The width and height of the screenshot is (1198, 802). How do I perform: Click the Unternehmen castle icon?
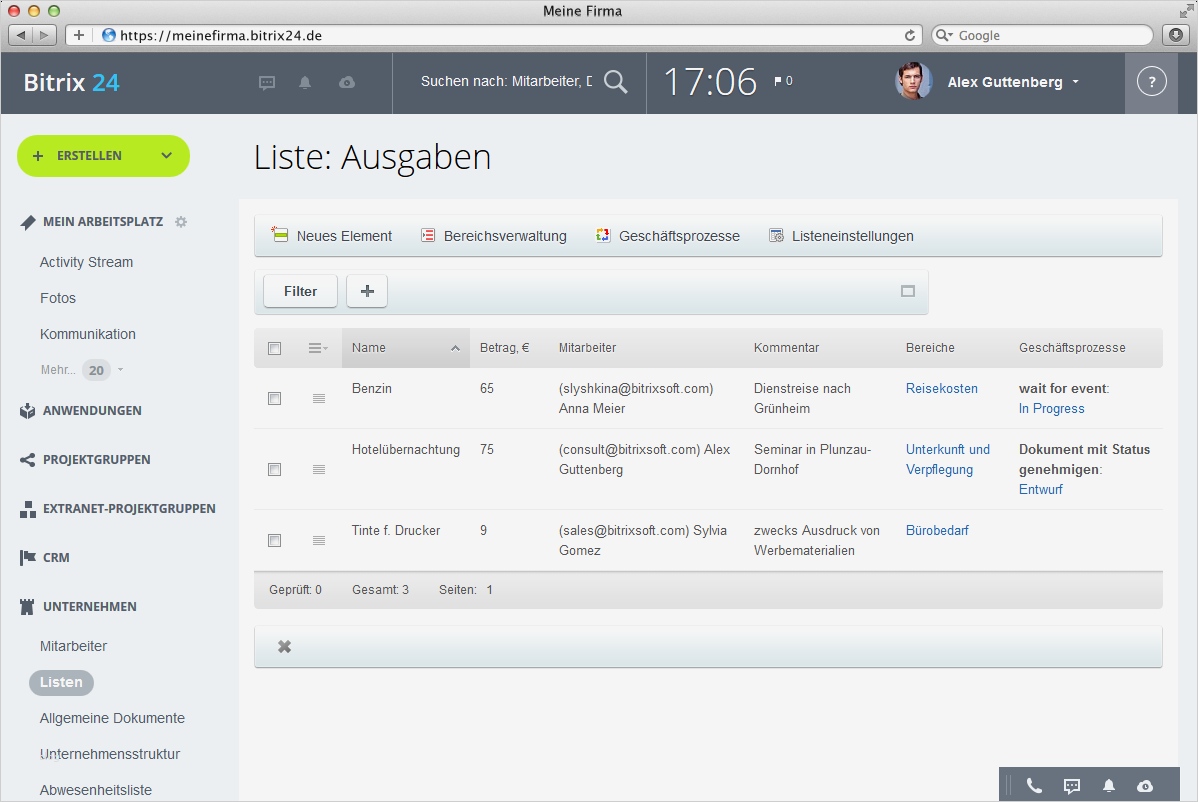click(x=28, y=606)
